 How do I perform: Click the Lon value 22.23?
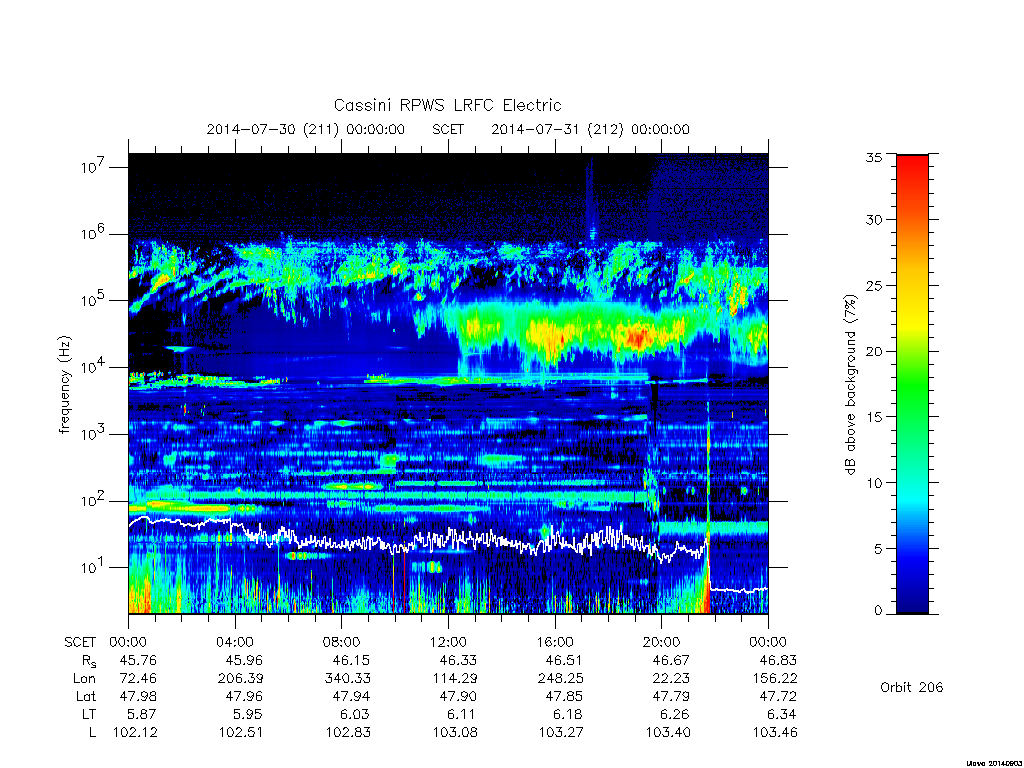tap(671, 679)
